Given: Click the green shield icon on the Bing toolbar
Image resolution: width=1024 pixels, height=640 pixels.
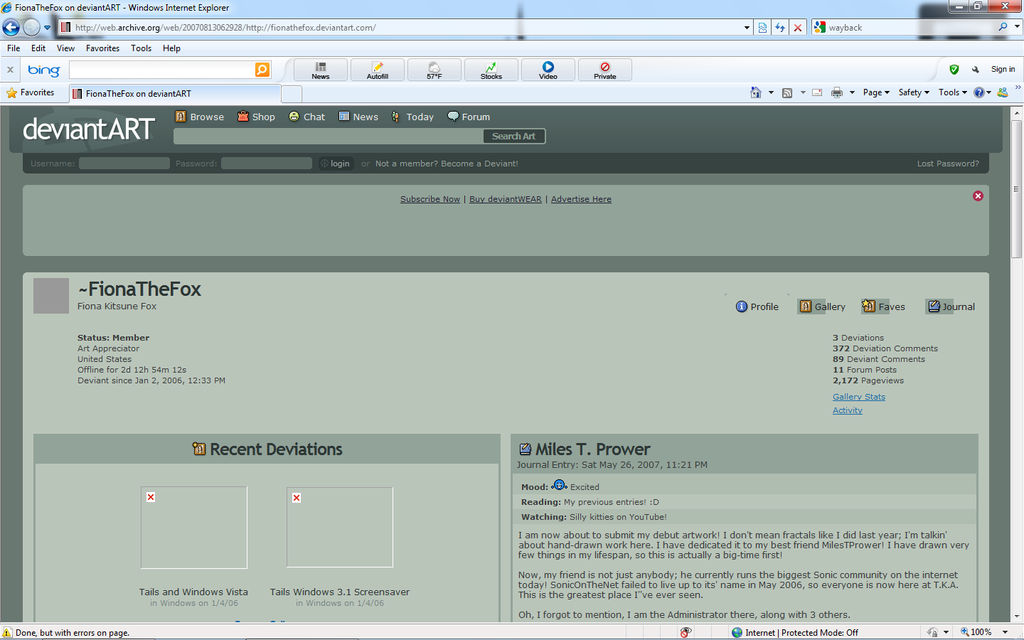Looking at the screenshot, I should tap(954, 69).
